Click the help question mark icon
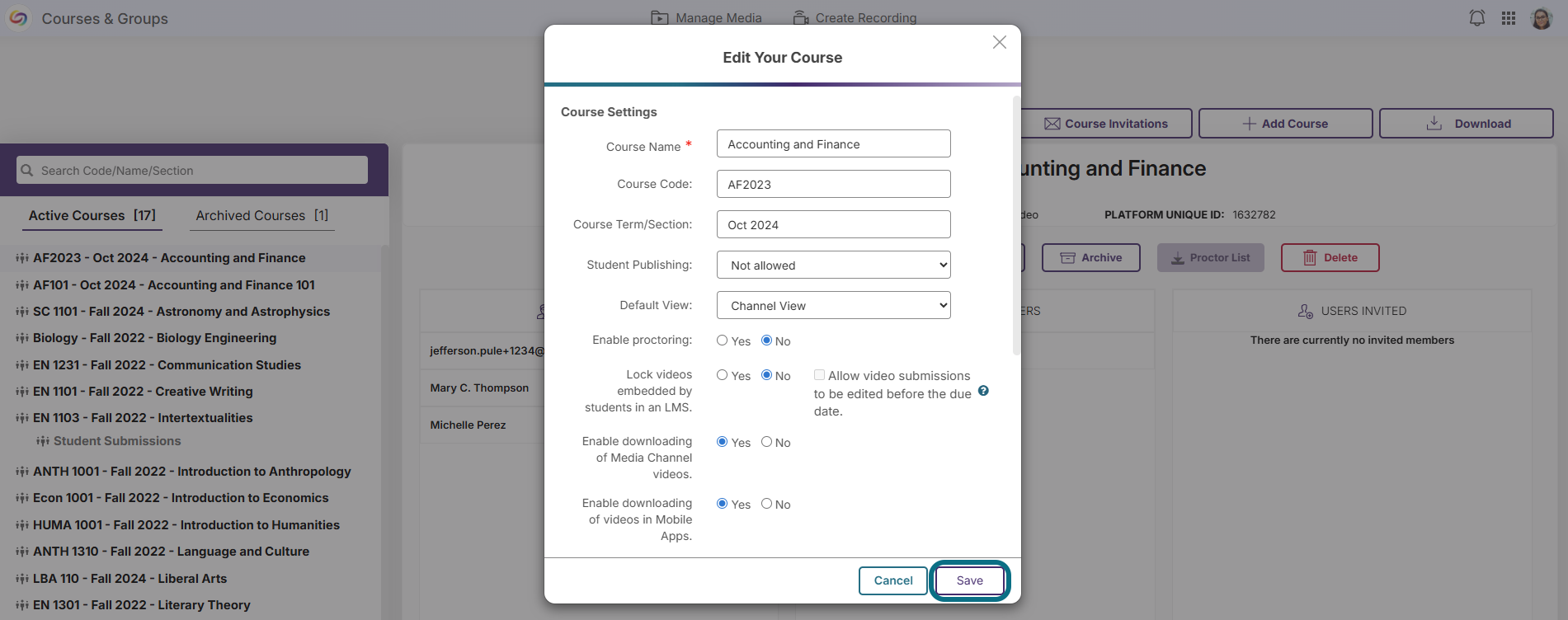The image size is (1568, 620). tap(983, 391)
